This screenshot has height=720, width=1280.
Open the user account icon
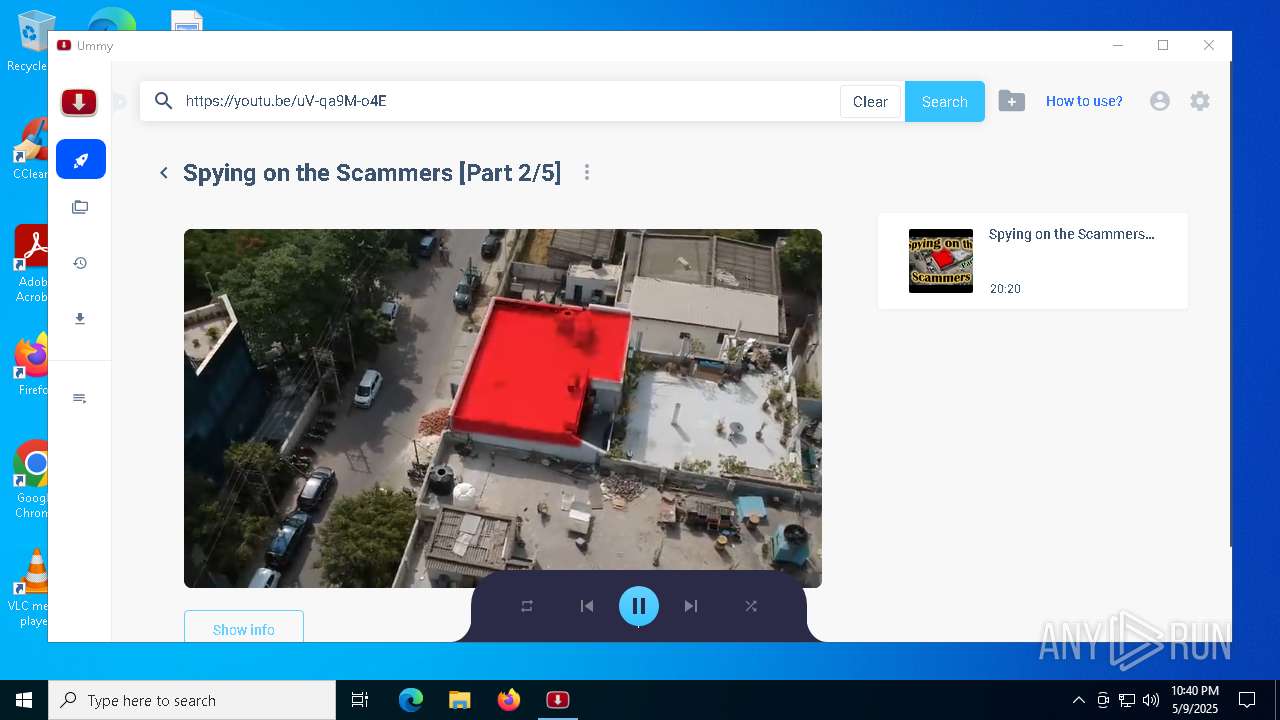tap(1160, 101)
